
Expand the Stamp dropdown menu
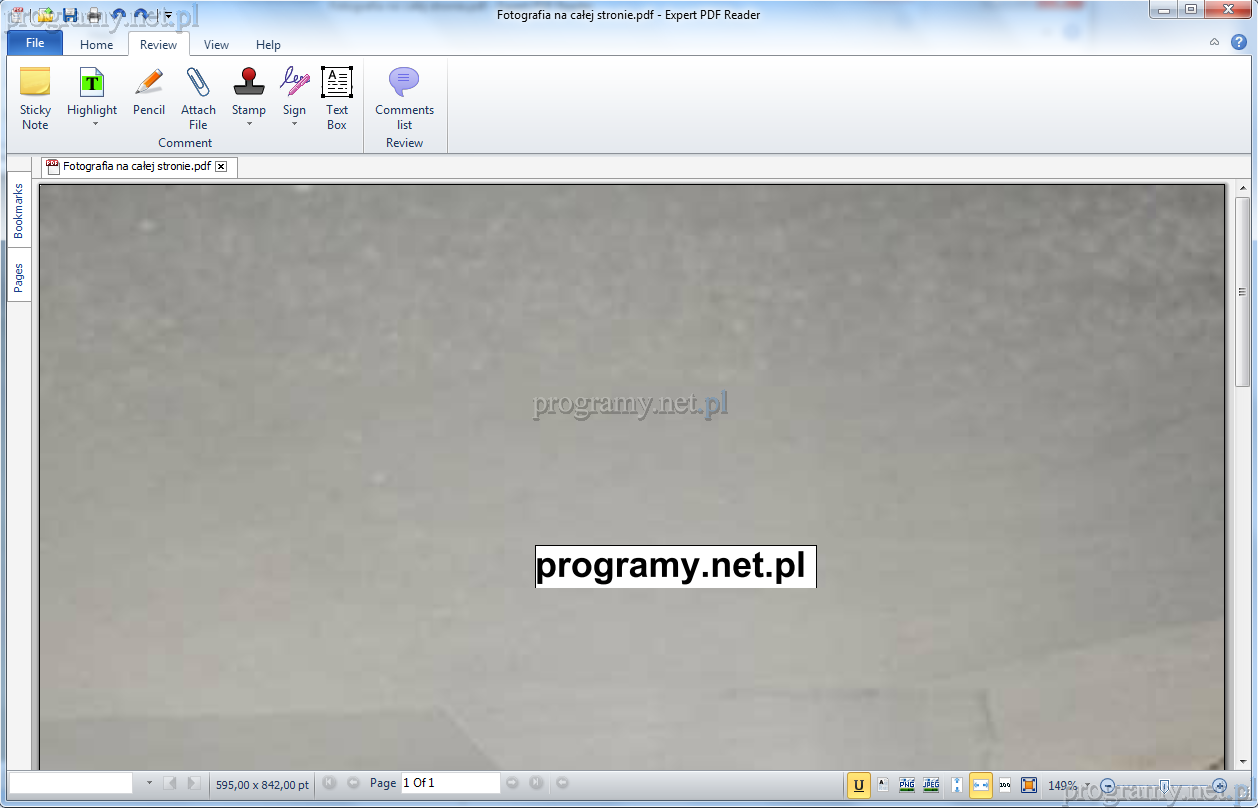pyautogui.click(x=249, y=124)
